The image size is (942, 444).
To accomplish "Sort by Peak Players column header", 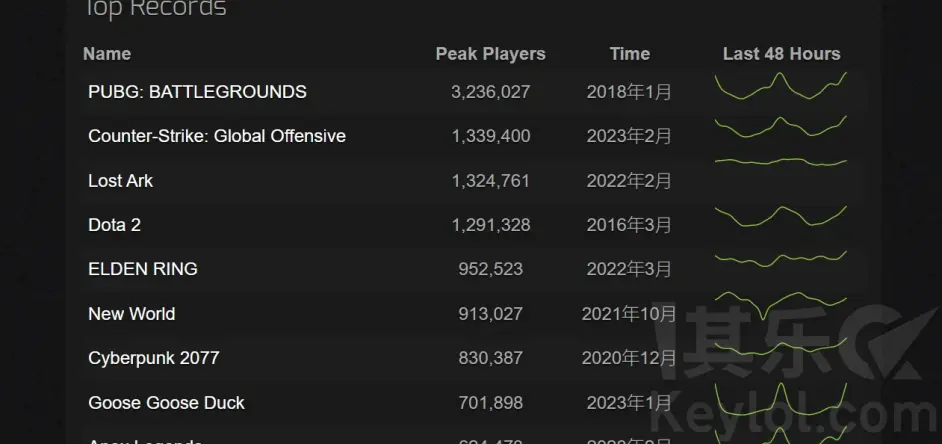I will pyautogui.click(x=490, y=54).
